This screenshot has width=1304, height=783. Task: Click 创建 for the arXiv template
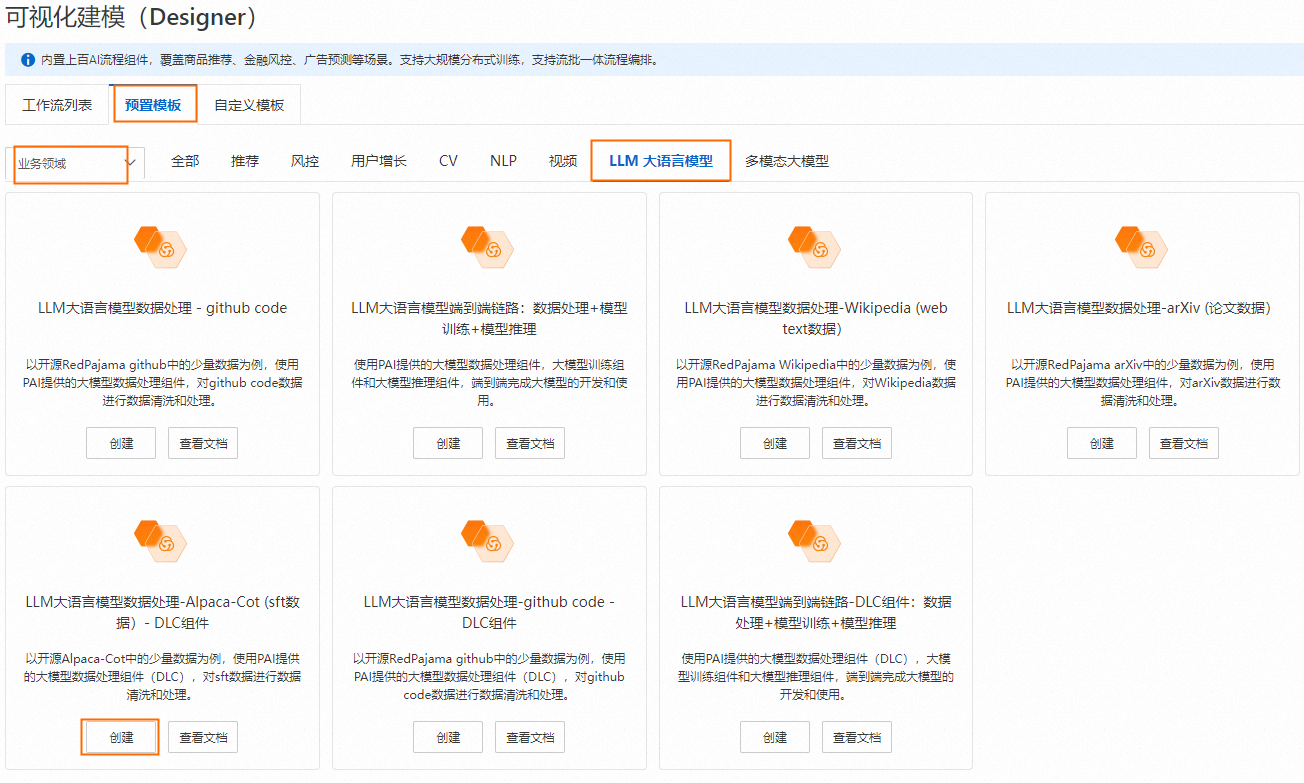(1102, 443)
